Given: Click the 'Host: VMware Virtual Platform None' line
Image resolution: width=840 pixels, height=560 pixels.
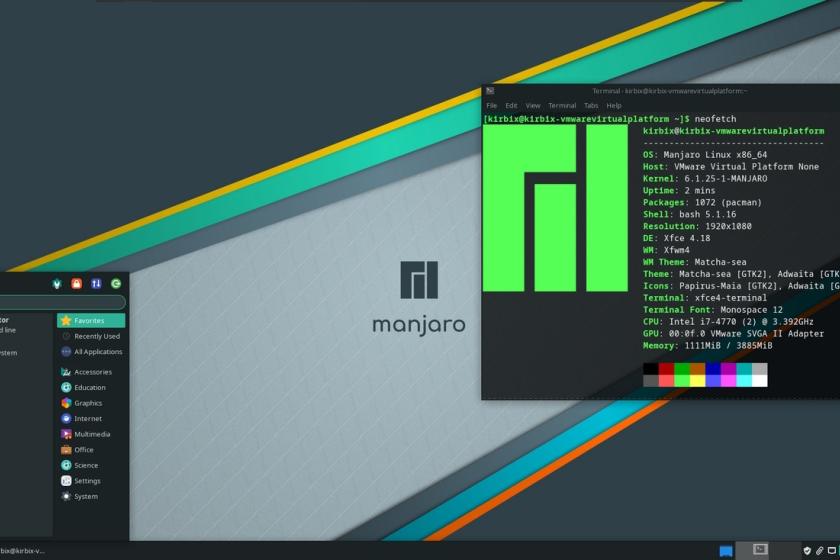Looking at the screenshot, I should coord(731,167).
